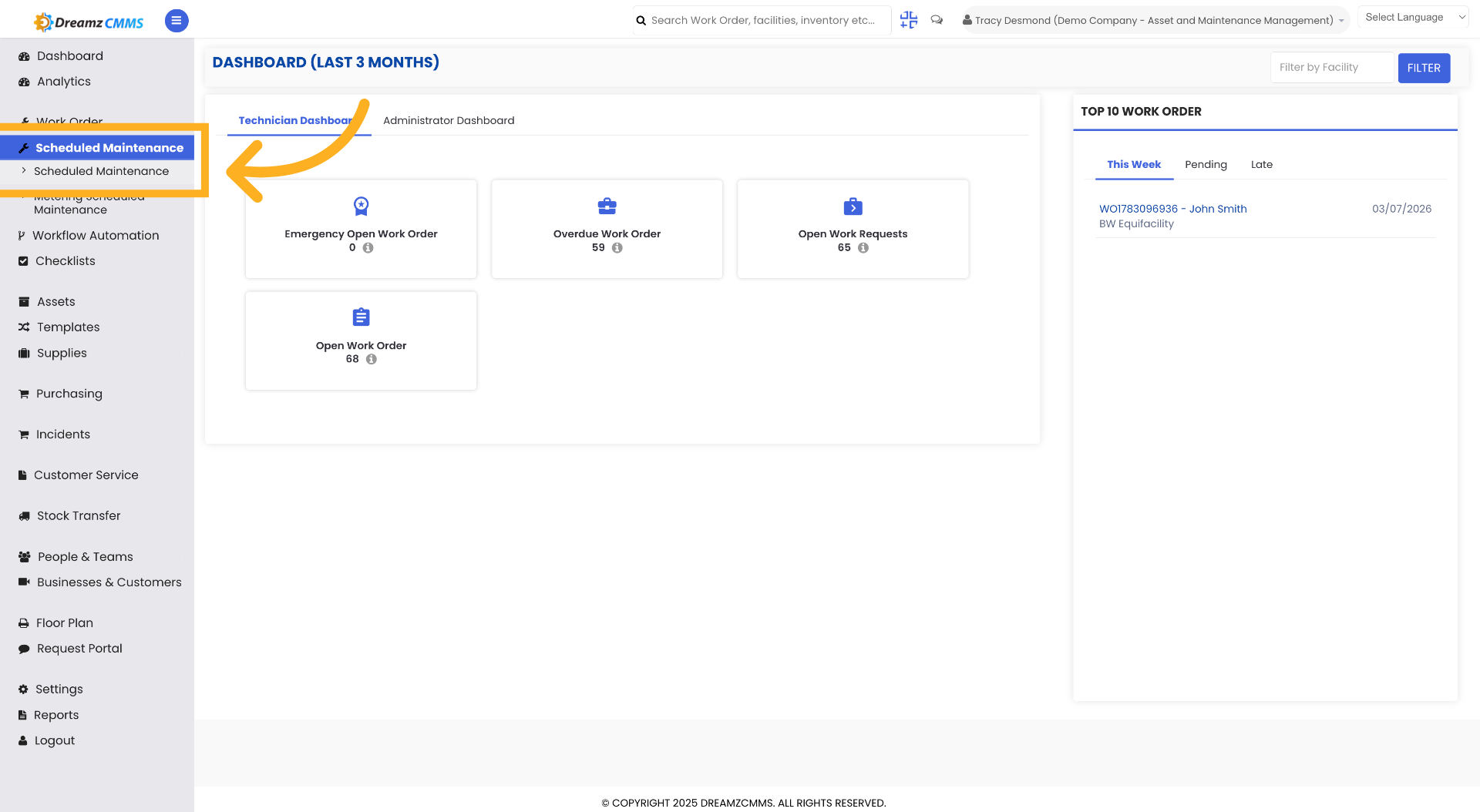Collapse sidebar with blue hamburger button
The width and height of the screenshot is (1480, 812).
pos(177,21)
